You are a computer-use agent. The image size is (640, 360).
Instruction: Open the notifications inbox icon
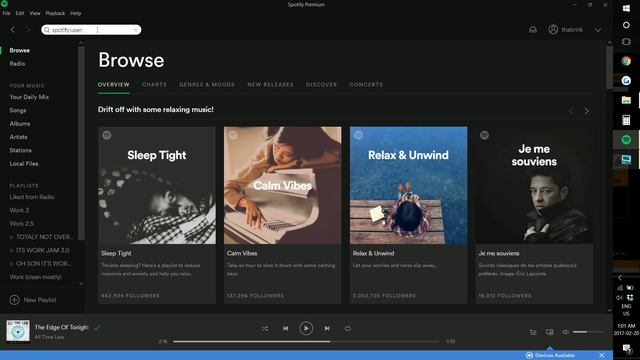point(533,30)
